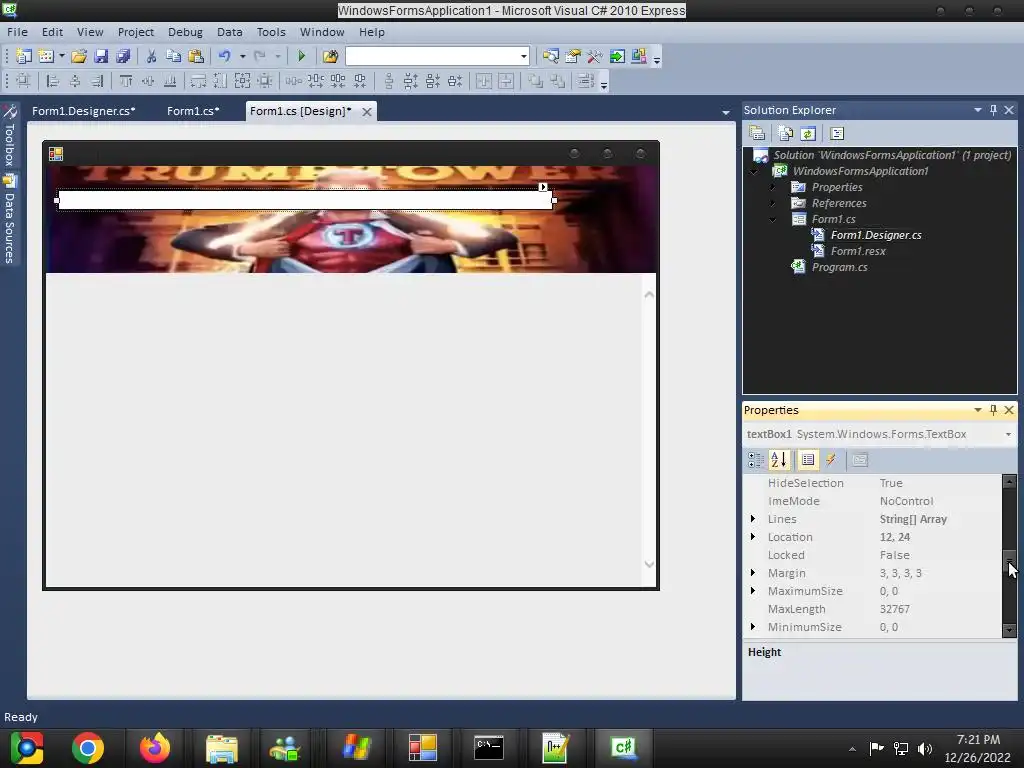The height and width of the screenshot is (768, 1024).
Task: Open the Data Sources side panel tab
Action: [9, 219]
